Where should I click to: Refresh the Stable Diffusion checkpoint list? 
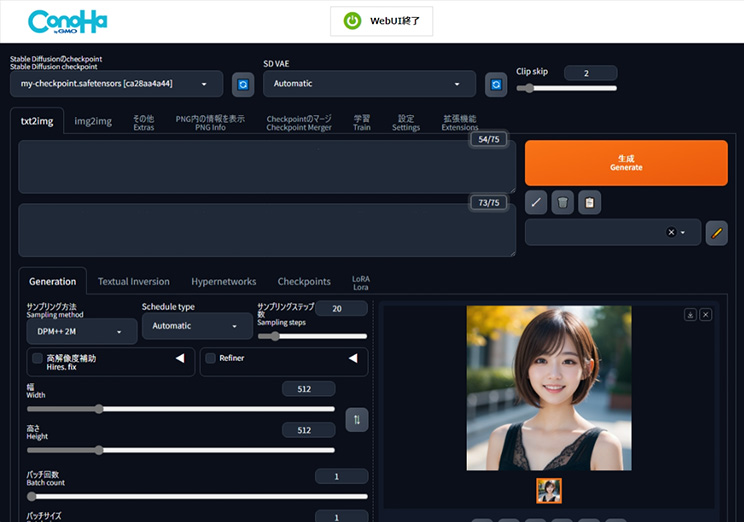pyautogui.click(x=243, y=85)
